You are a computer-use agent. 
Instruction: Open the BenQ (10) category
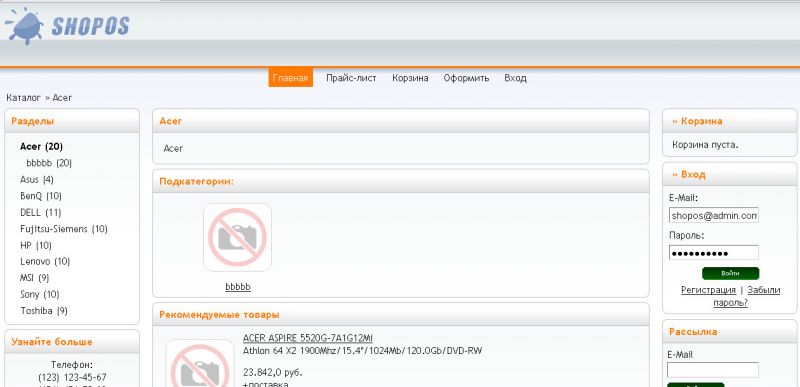(x=41, y=196)
